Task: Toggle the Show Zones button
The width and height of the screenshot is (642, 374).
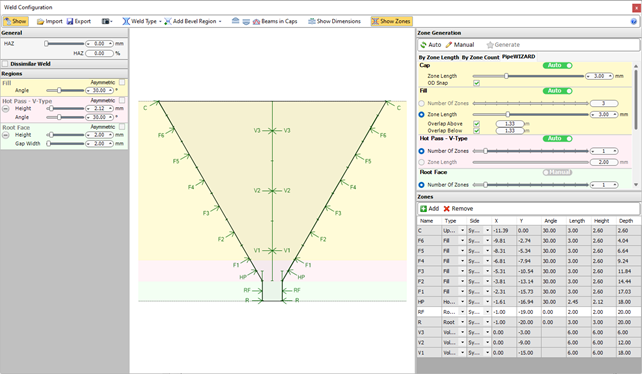Action: click(391, 21)
